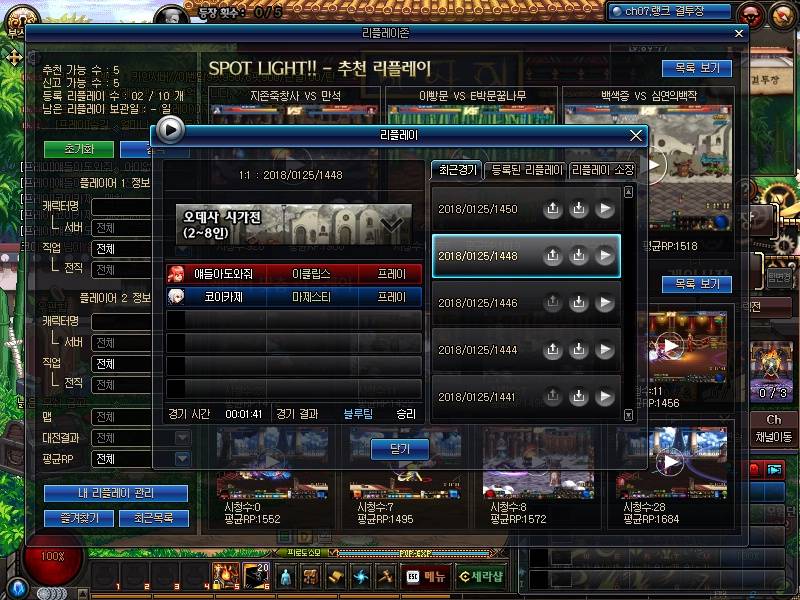Open the 대전결과 dropdown filter
Viewport: 800px width, 600px height.
pyautogui.click(x=182, y=438)
